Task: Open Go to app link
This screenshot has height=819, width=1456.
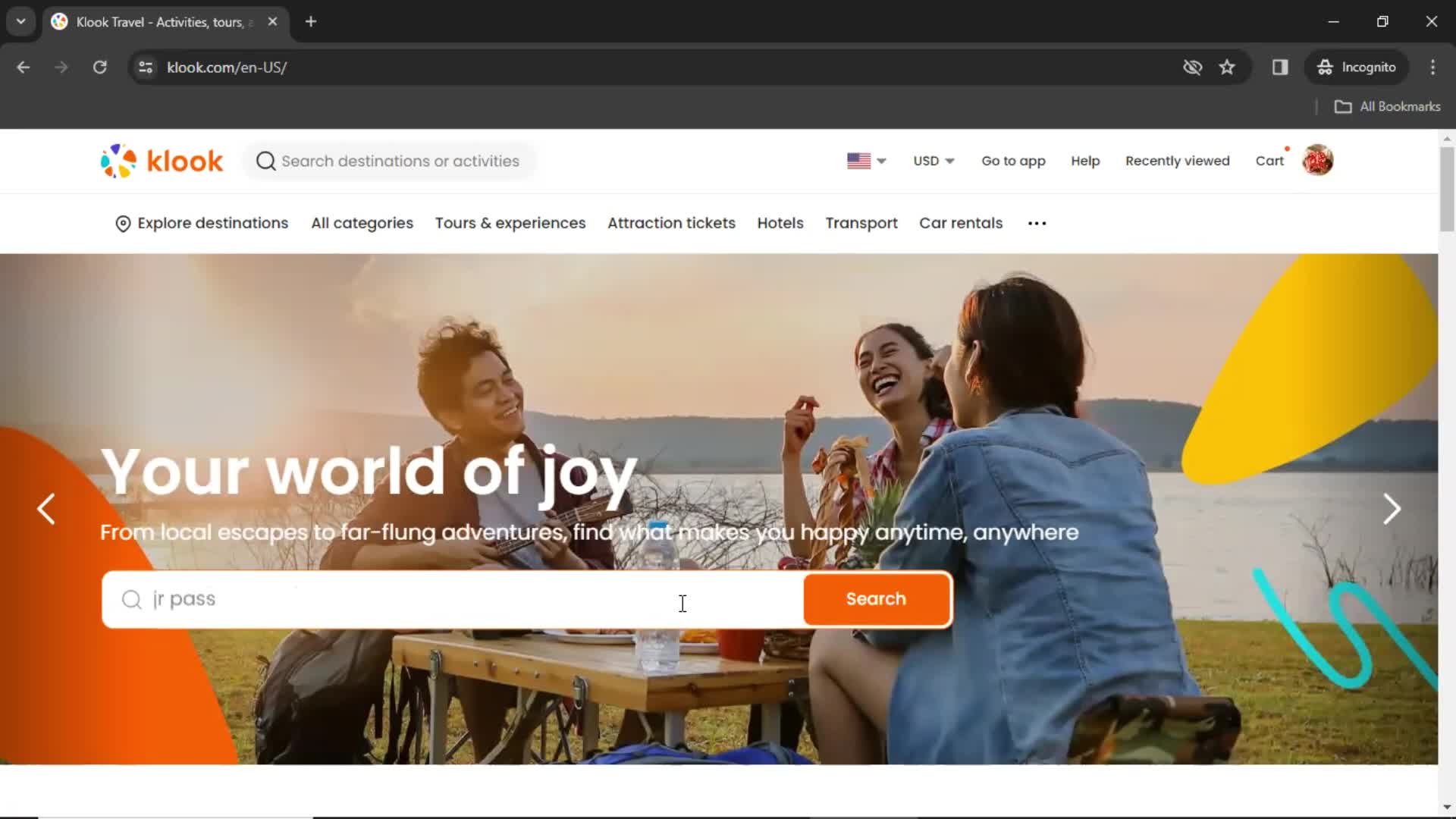Action: coord(1014,161)
